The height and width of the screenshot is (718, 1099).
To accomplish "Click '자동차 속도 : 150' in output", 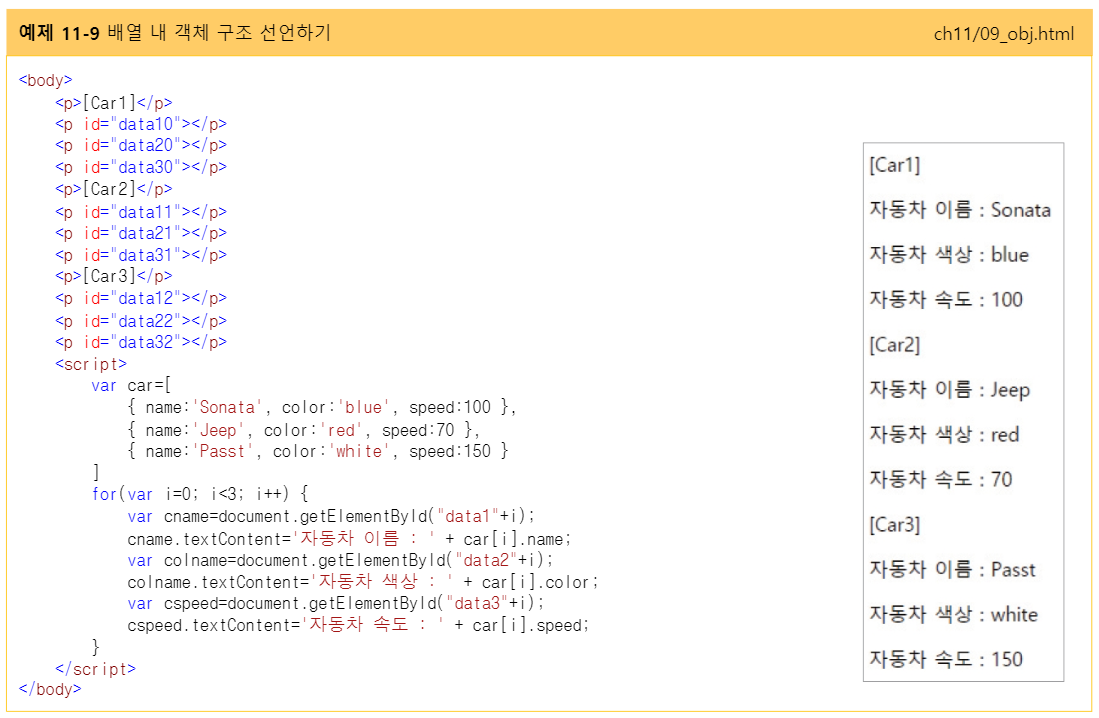I will (946, 659).
